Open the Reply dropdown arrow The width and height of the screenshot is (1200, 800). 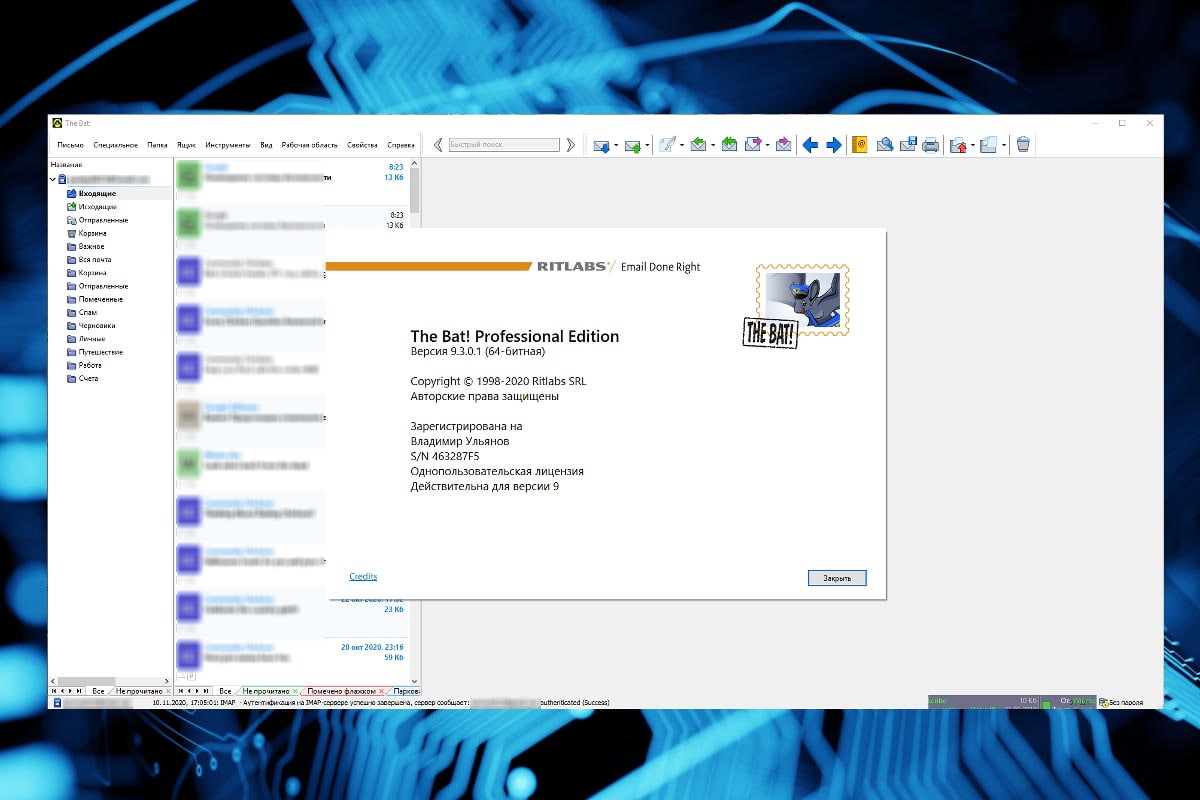tap(713, 146)
